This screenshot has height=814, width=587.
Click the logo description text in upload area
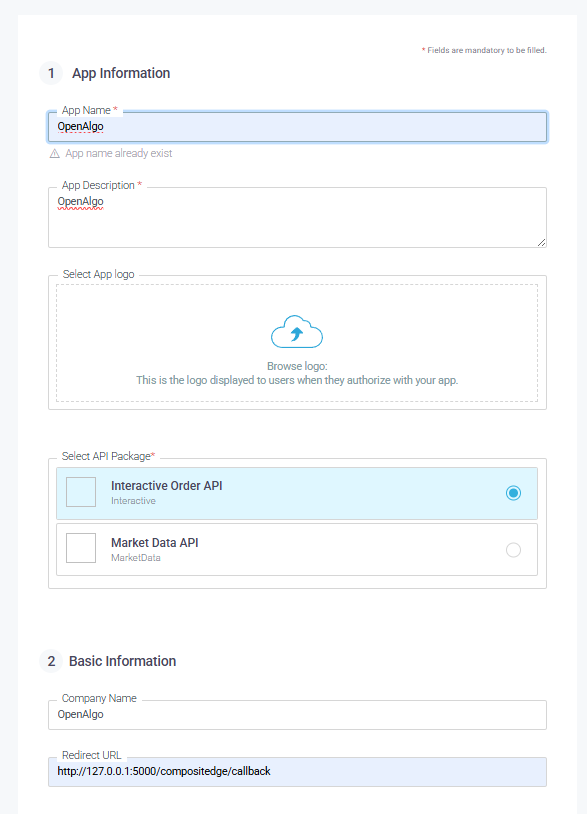(x=297, y=380)
